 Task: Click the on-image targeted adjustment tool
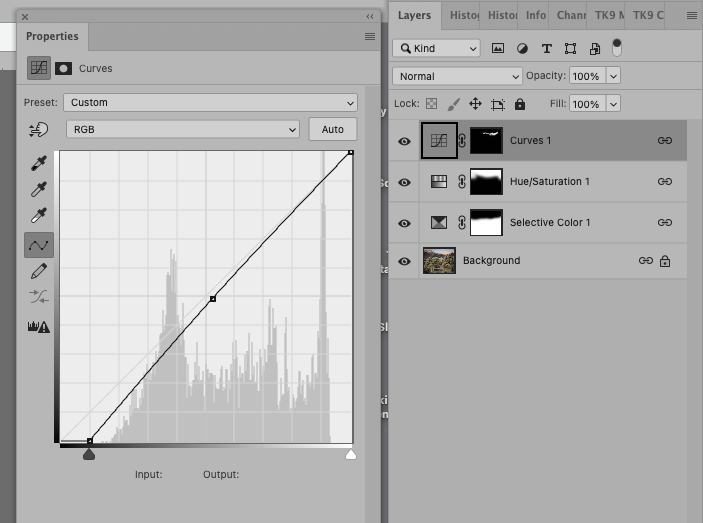tap(39, 129)
